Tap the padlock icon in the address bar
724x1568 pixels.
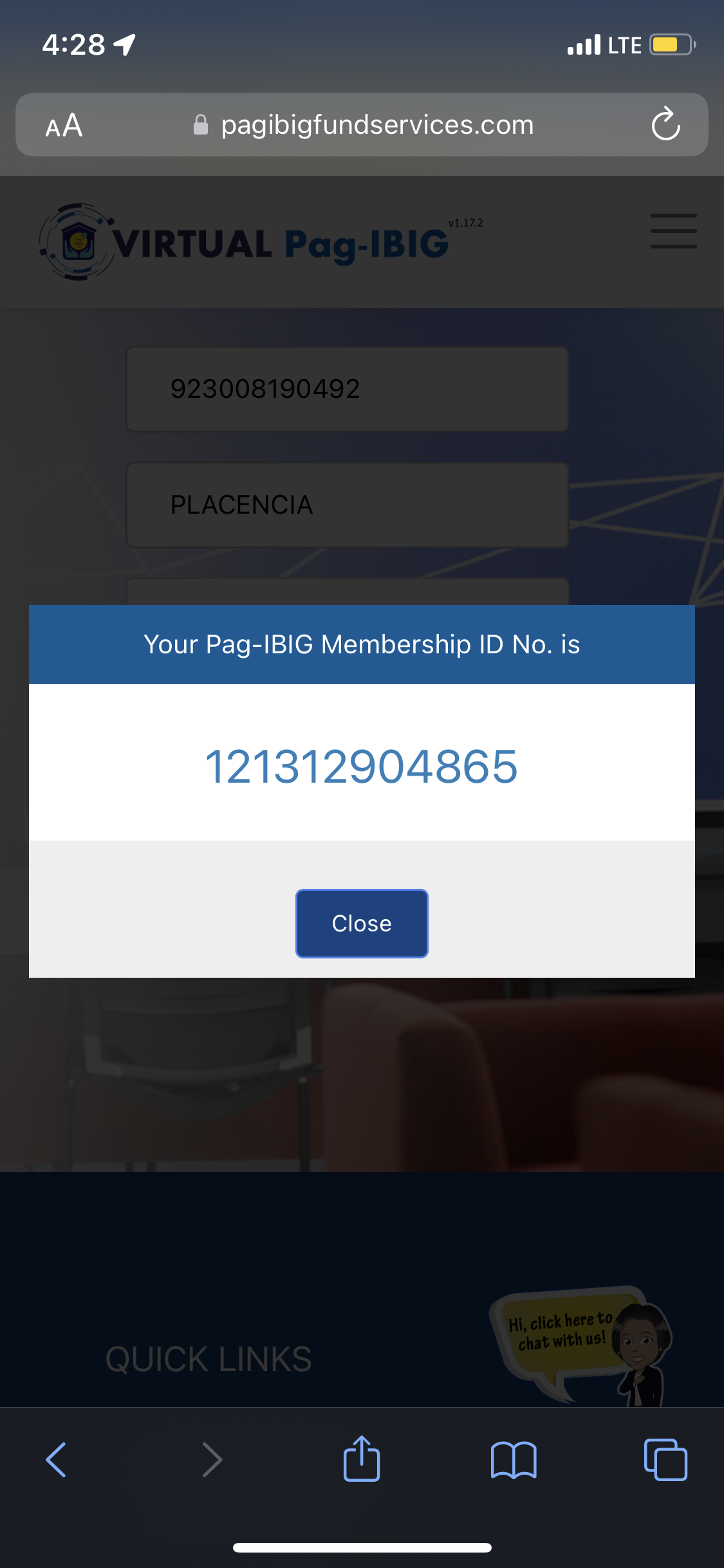[201, 125]
